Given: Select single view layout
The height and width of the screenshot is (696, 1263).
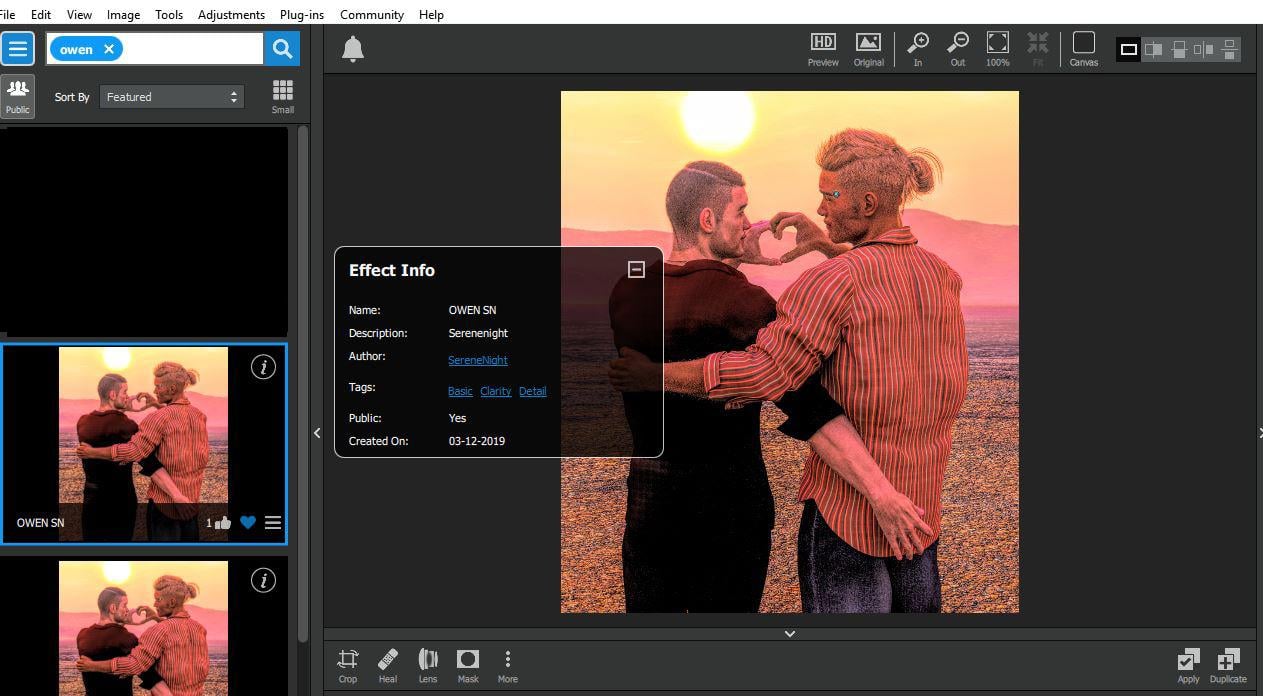Looking at the screenshot, I should (x=1129, y=49).
